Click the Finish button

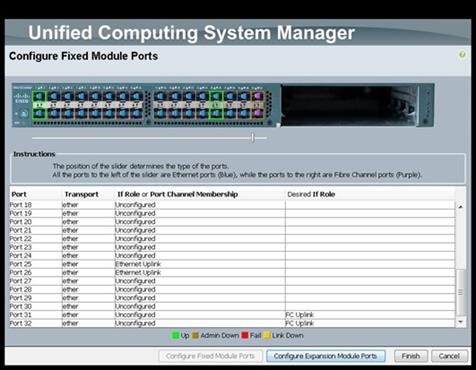[x=411, y=356]
